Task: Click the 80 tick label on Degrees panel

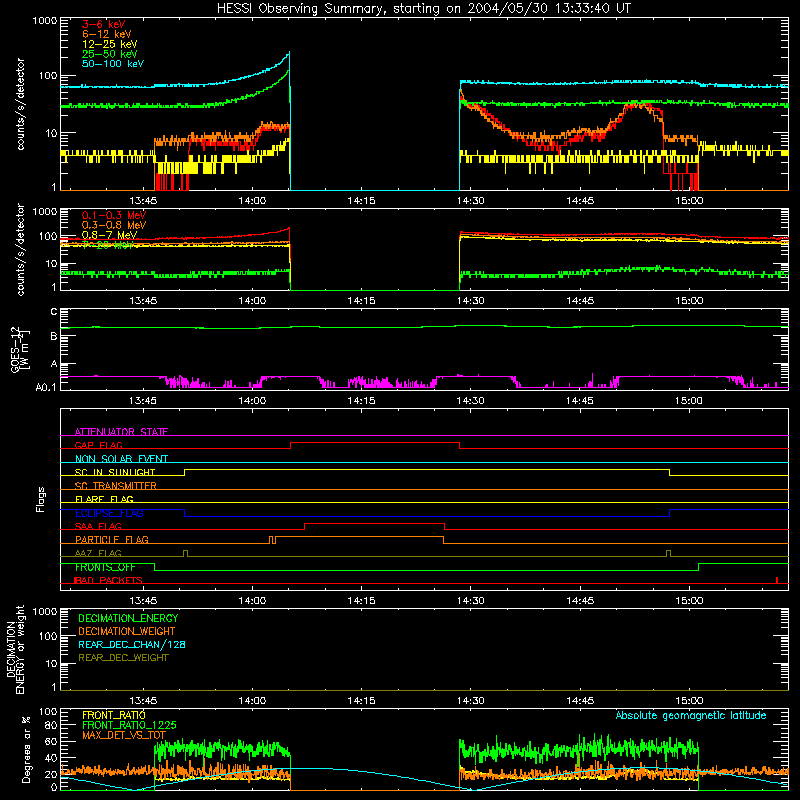Action: [52, 725]
